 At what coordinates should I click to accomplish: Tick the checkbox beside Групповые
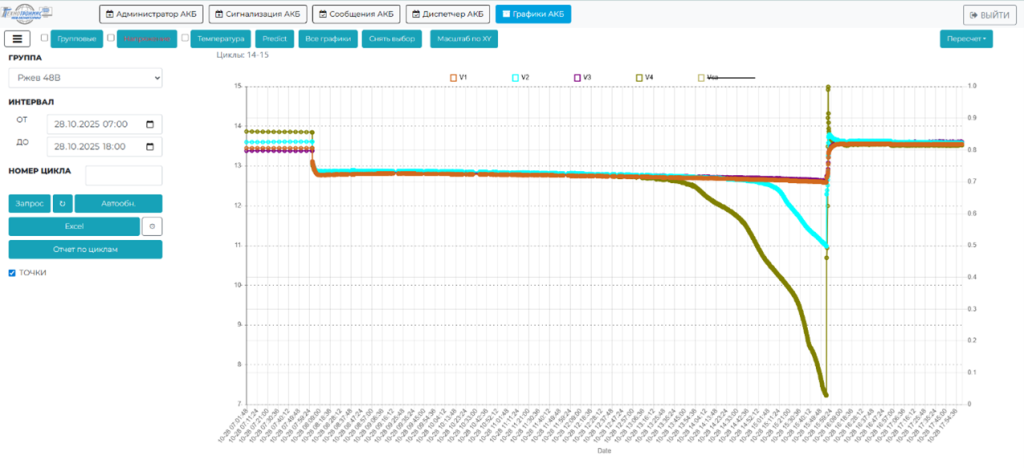click(x=44, y=38)
